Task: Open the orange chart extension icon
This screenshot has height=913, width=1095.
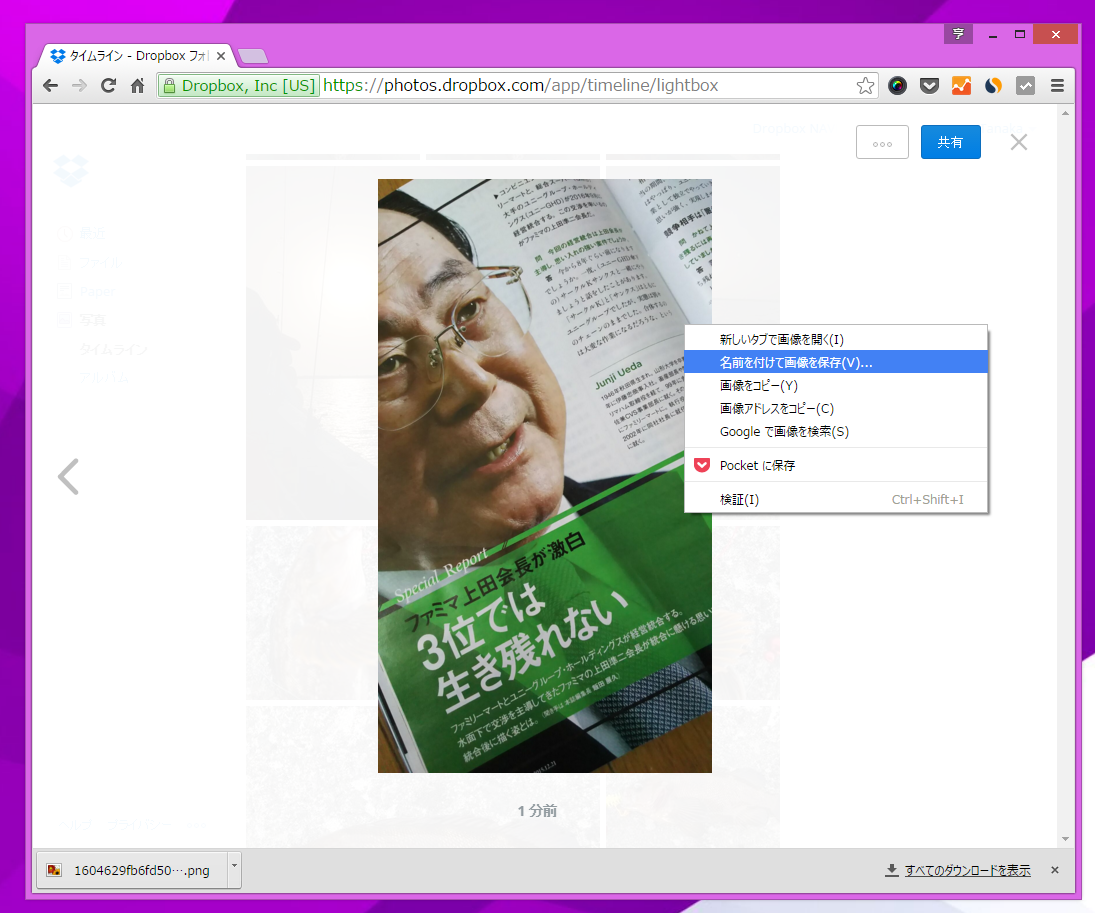Action: pos(962,86)
